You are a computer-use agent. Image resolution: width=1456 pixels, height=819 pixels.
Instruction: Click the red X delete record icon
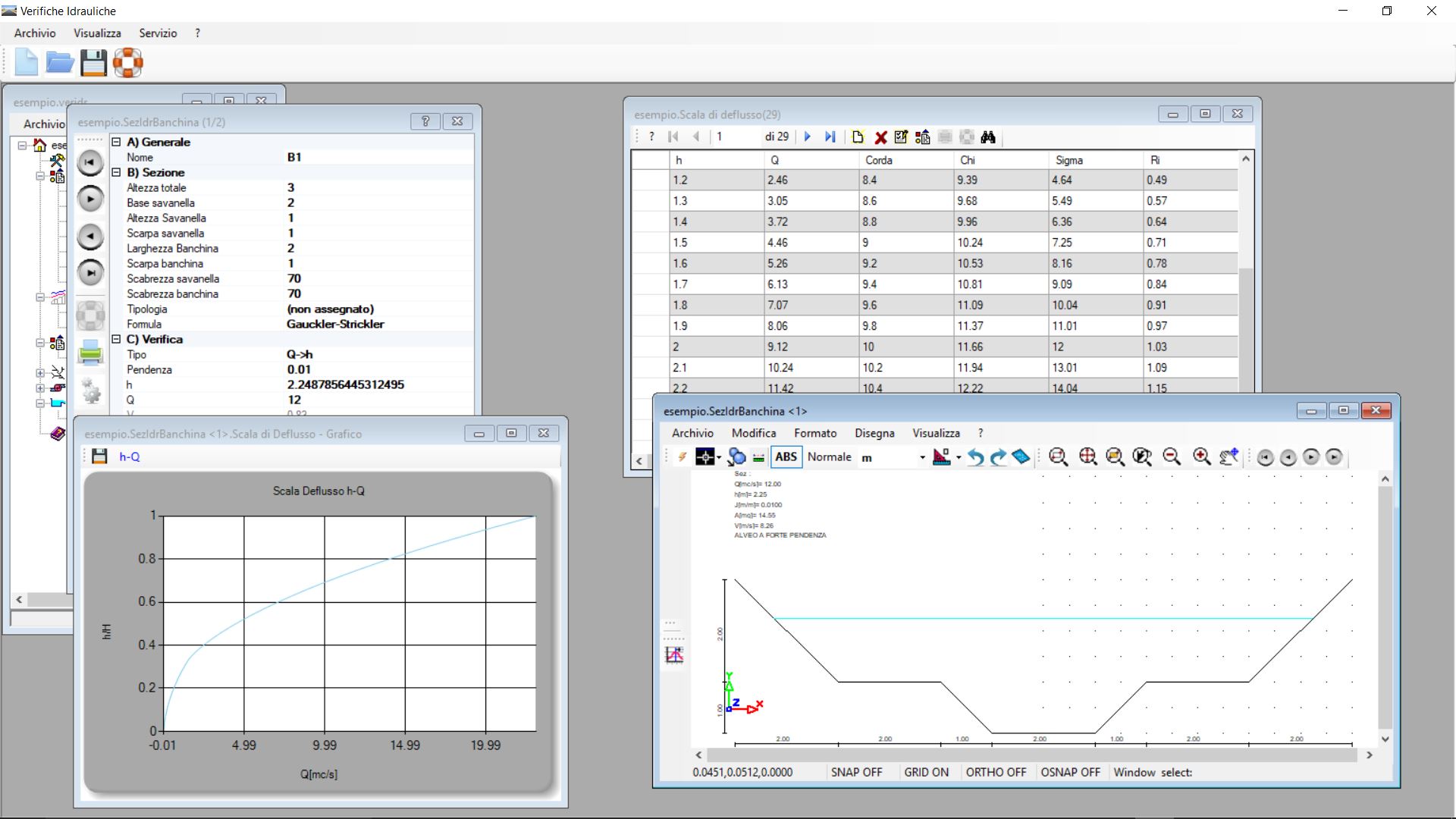[x=880, y=137]
